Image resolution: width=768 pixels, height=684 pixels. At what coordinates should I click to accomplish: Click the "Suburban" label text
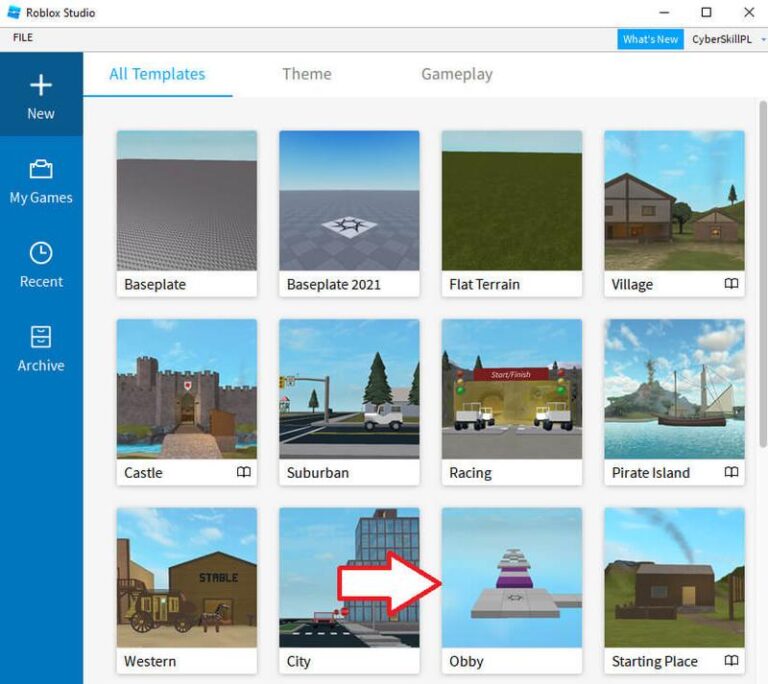pos(318,473)
